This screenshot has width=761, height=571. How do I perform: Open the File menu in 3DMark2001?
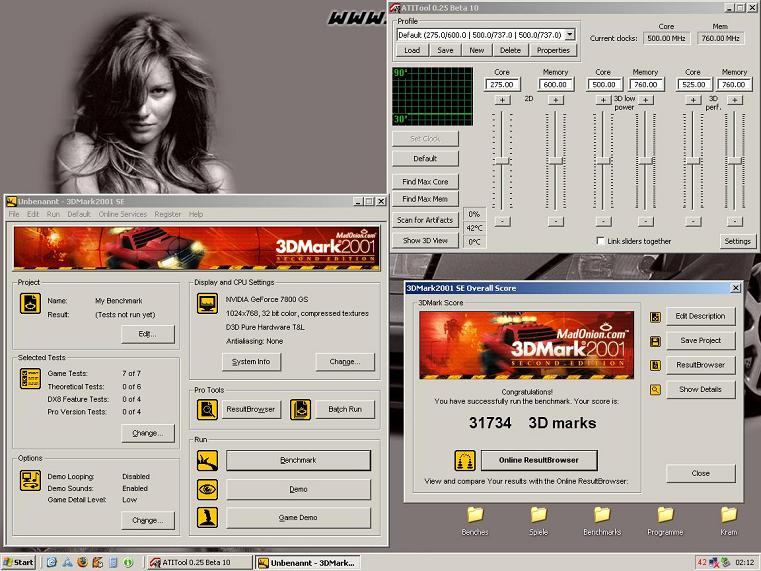14,214
